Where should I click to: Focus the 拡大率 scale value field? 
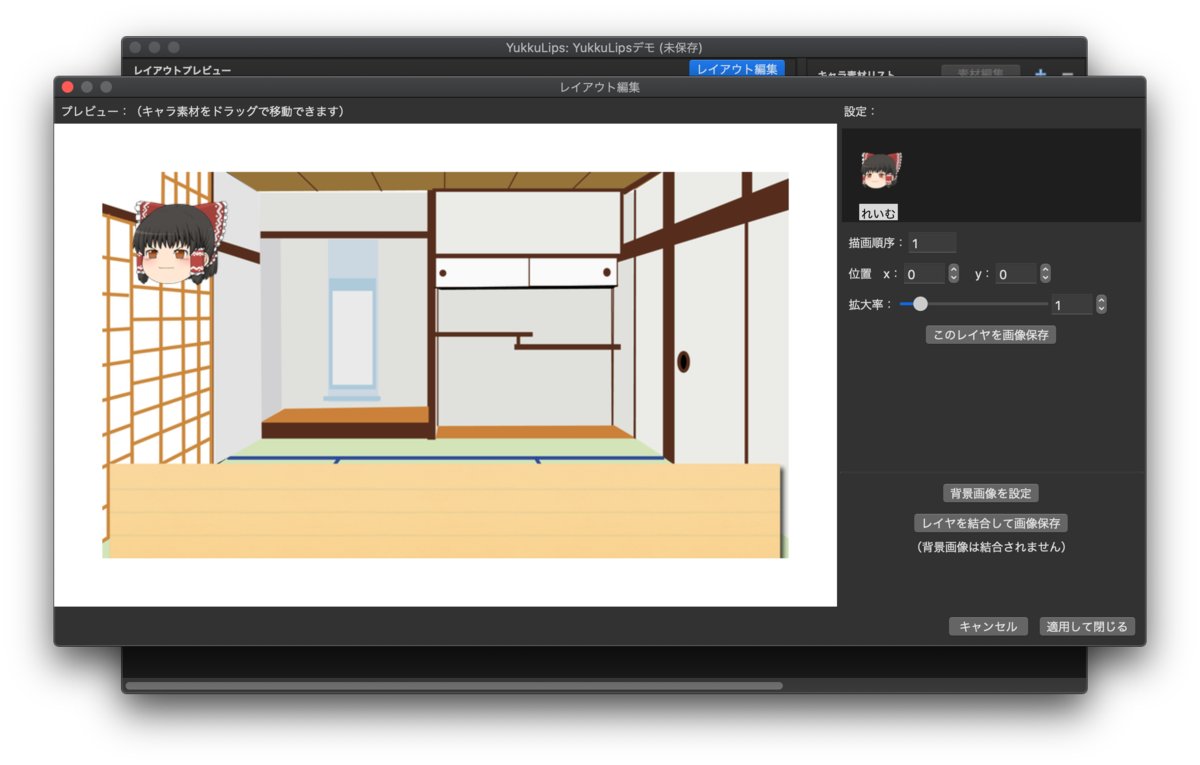(x=1072, y=305)
